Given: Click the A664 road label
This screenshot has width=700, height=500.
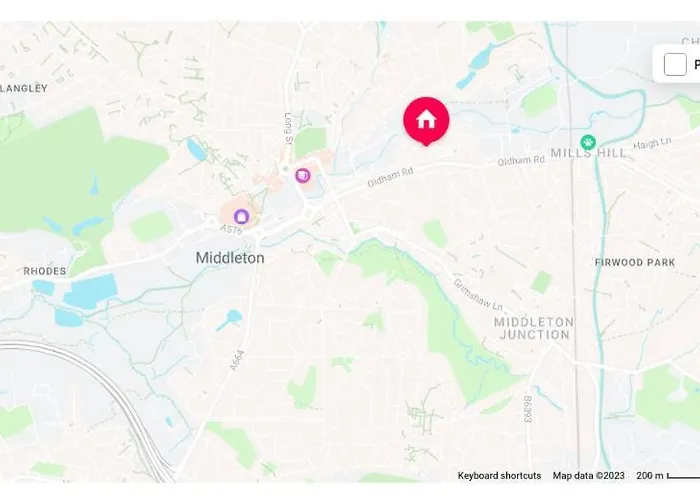Looking at the screenshot, I should coord(237,360).
